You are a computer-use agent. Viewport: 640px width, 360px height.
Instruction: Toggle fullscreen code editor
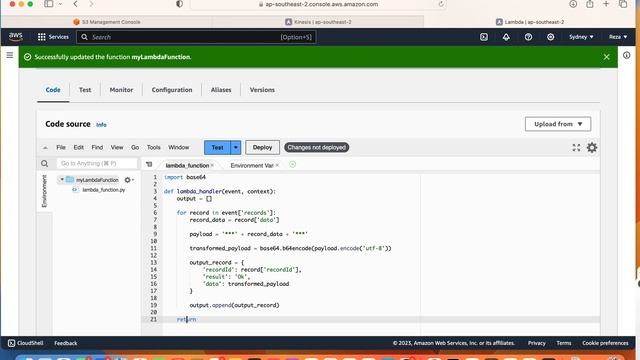point(576,147)
